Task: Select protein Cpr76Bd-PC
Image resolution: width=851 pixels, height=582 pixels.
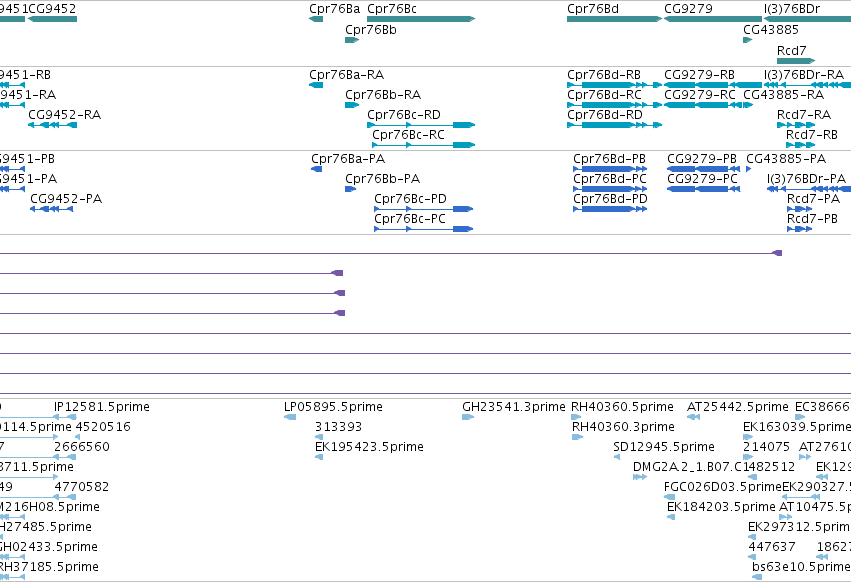Action: (x=610, y=189)
